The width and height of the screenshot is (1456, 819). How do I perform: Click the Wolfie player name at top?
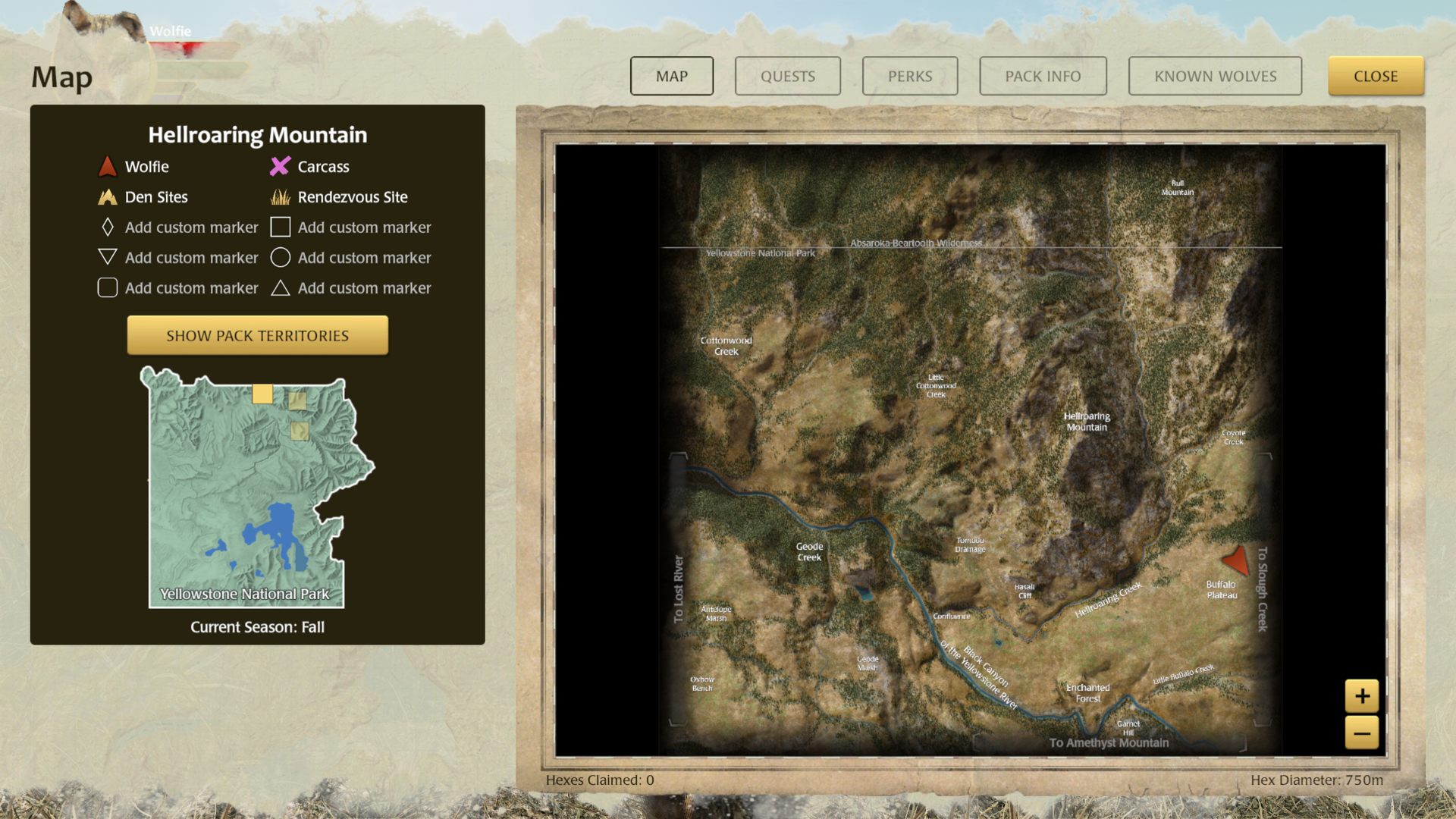click(170, 31)
